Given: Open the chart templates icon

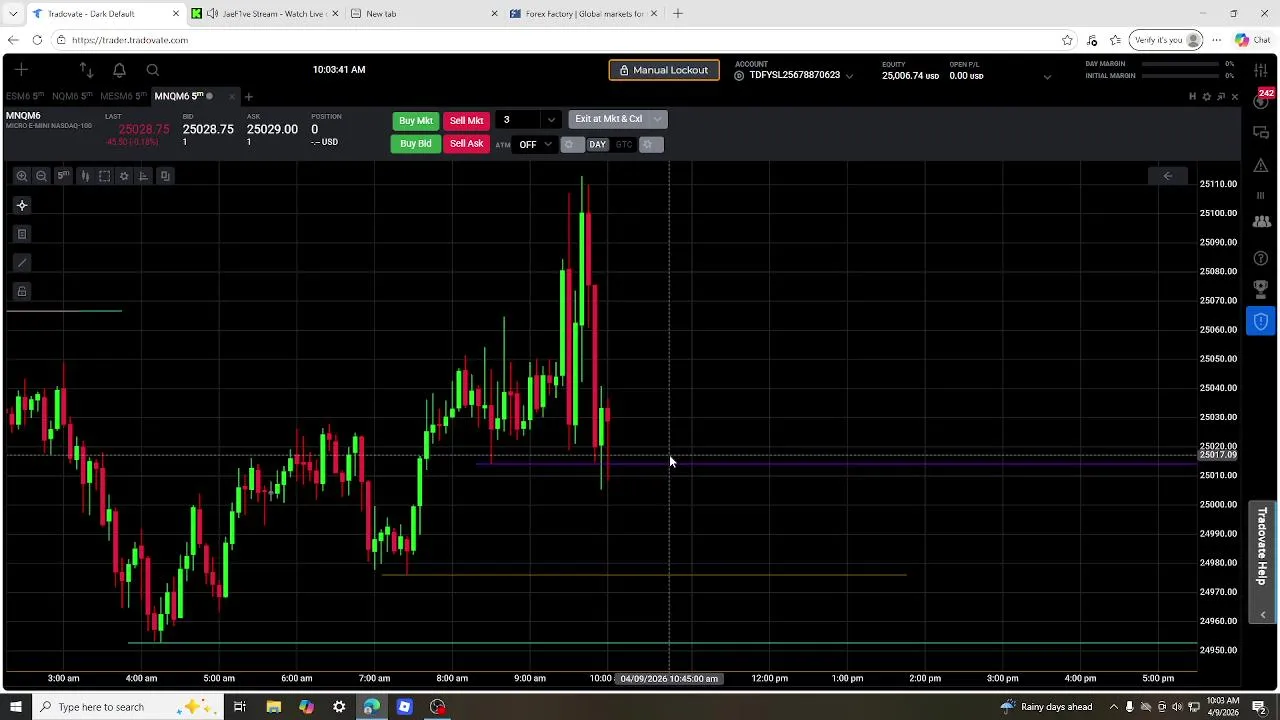Looking at the screenshot, I should click(165, 176).
